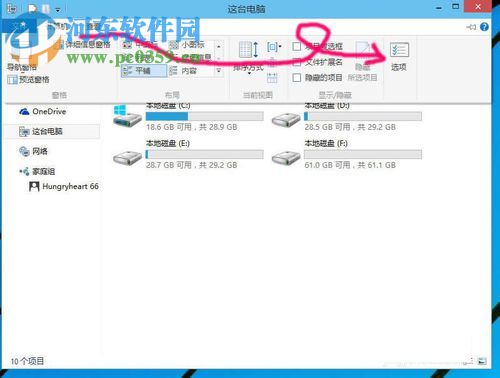Image resolution: width=500 pixels, height=378 pixels.
Task: Click the help question mark icon
Action: 485,27
